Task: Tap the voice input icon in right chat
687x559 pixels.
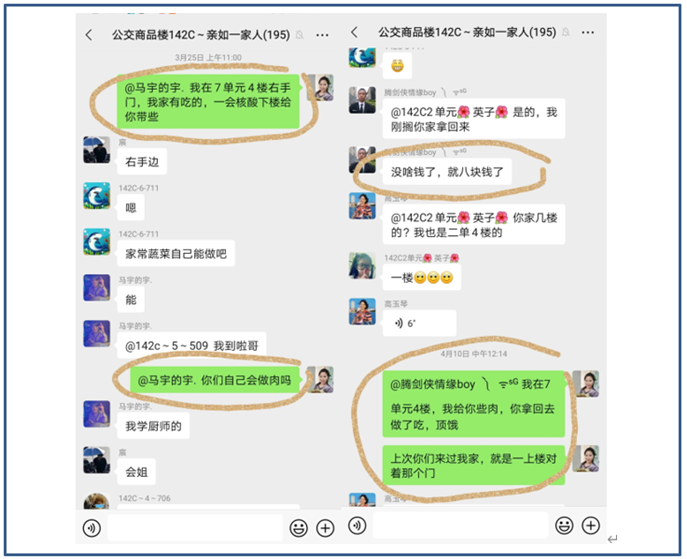Action: point(357,525)
